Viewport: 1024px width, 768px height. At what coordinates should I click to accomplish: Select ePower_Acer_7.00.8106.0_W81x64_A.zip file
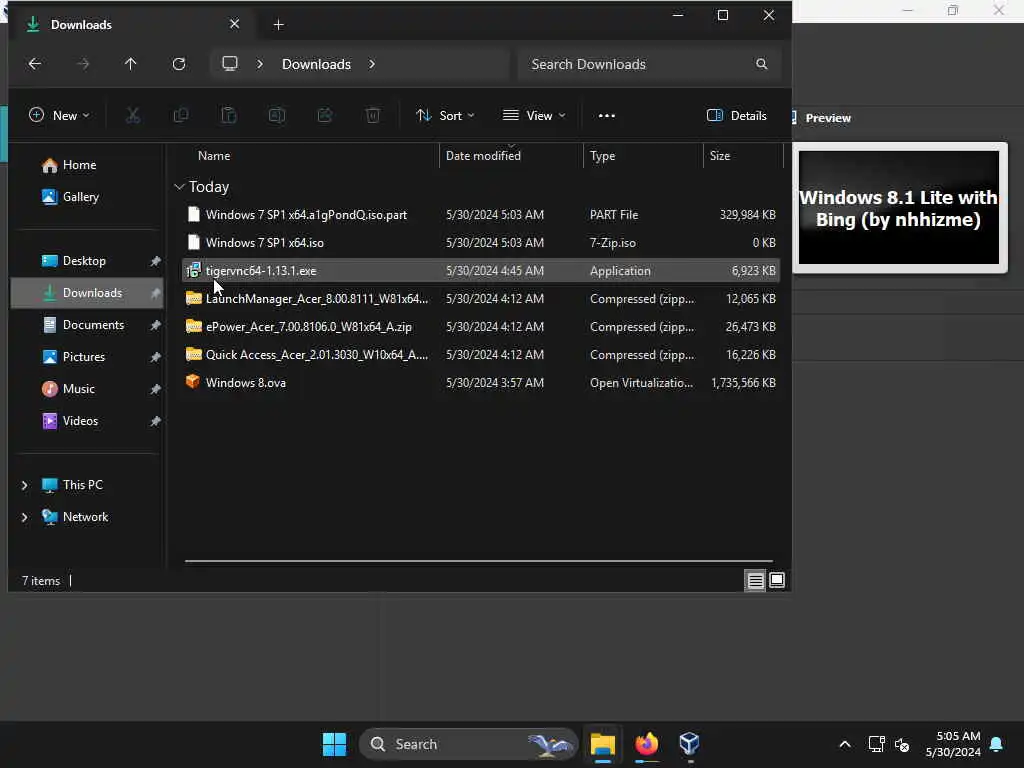481,327
